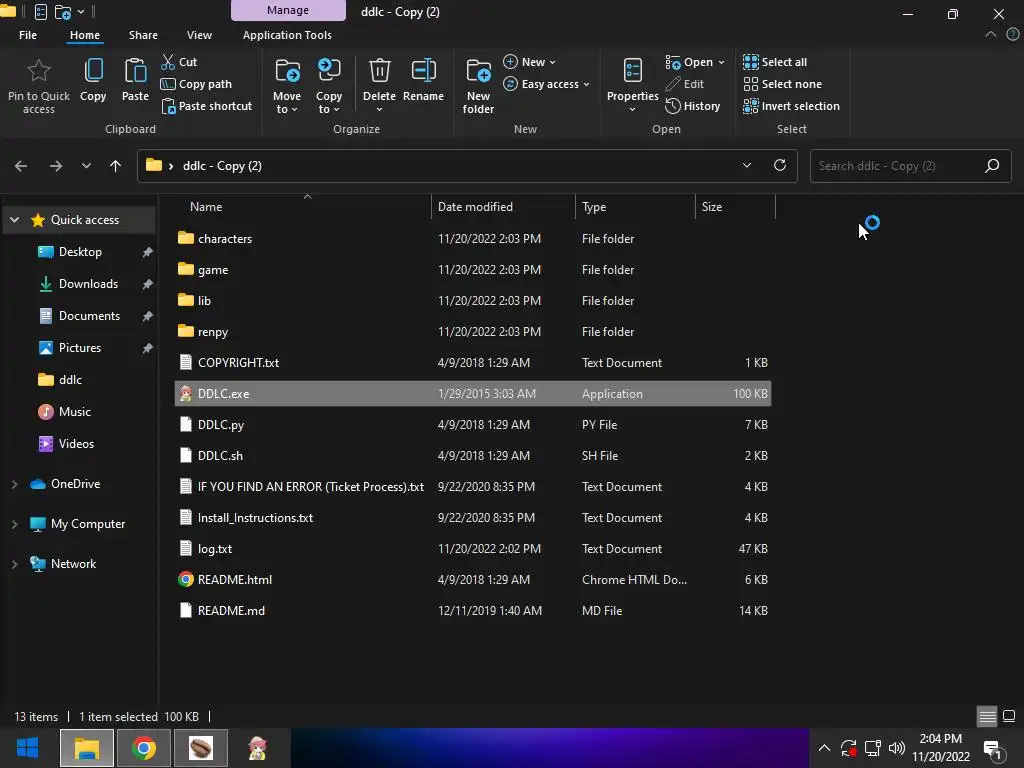This screenshot has height=768, width=1024.
Task: Sort by Date modified column
Action: tap(503, 207)
